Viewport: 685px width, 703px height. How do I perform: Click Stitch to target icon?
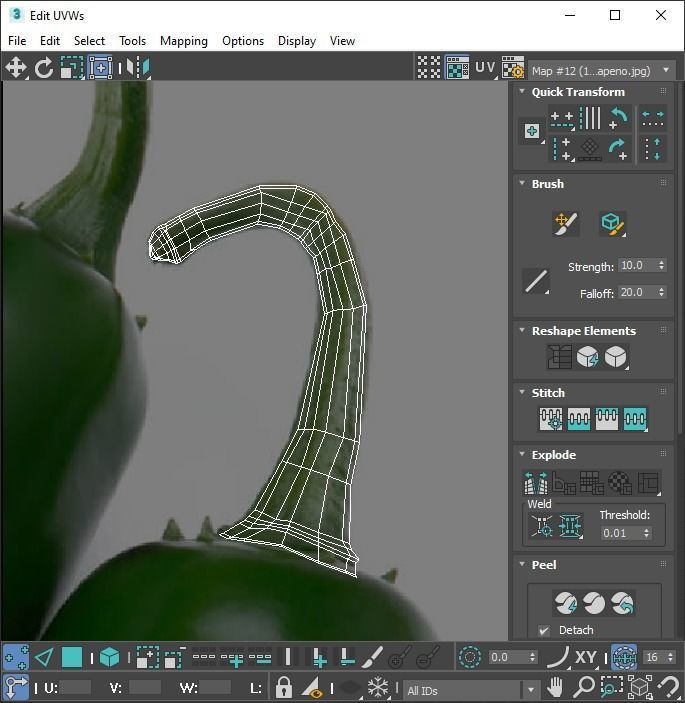(x=551, y=419)
